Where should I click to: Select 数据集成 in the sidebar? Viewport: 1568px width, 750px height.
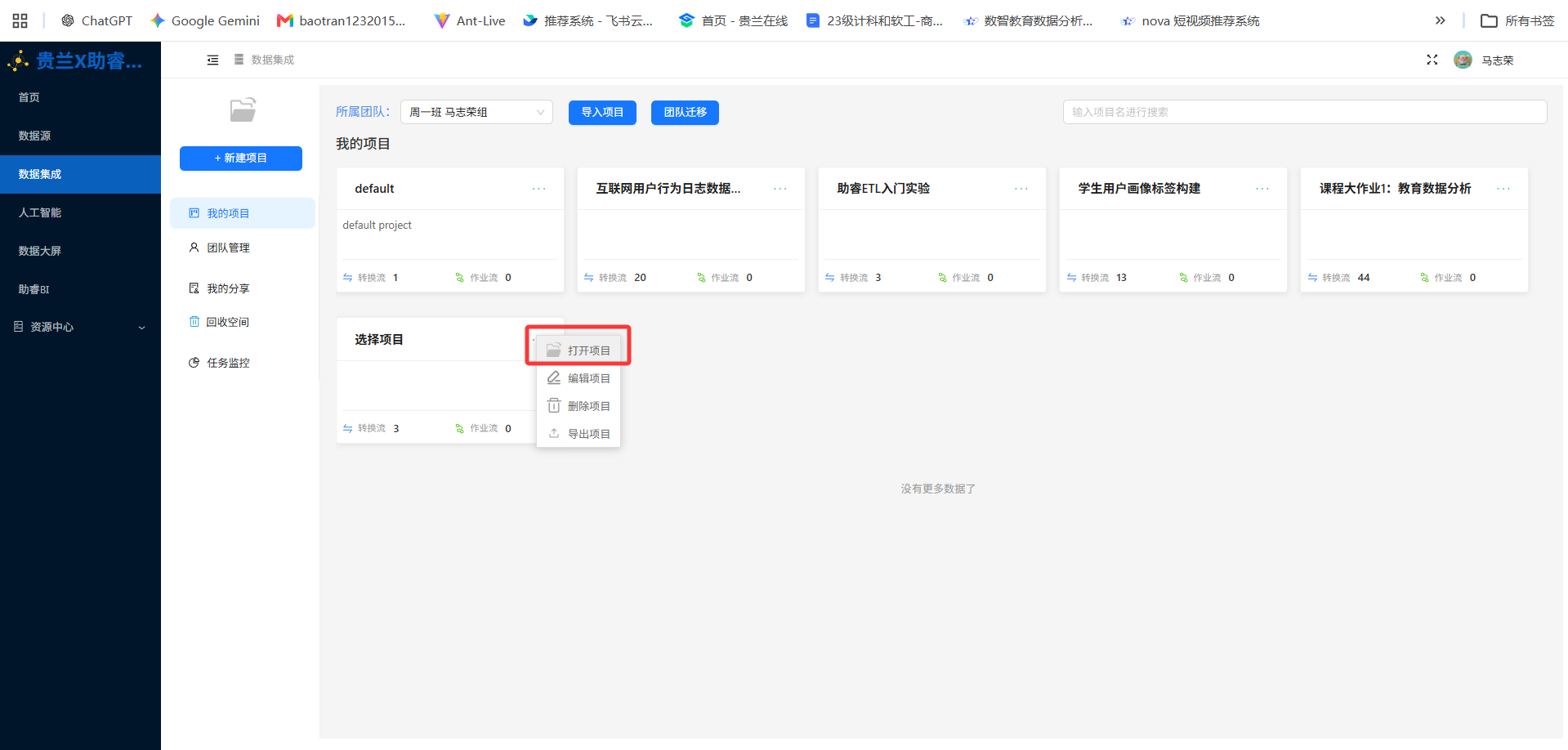click(80, 174)
